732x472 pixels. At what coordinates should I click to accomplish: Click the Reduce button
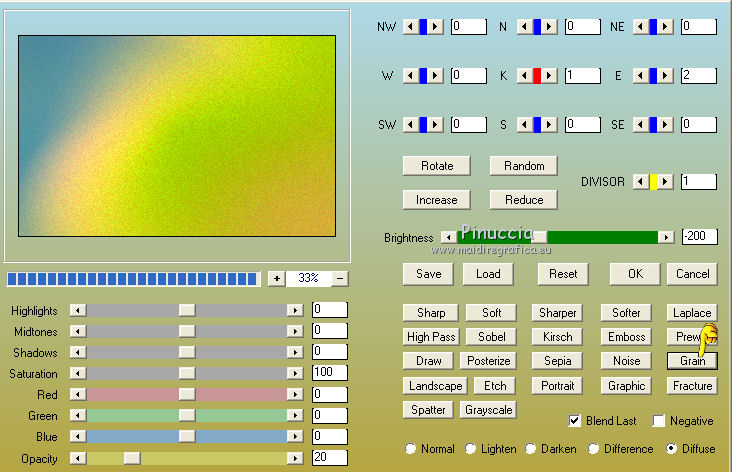(524, 200)
